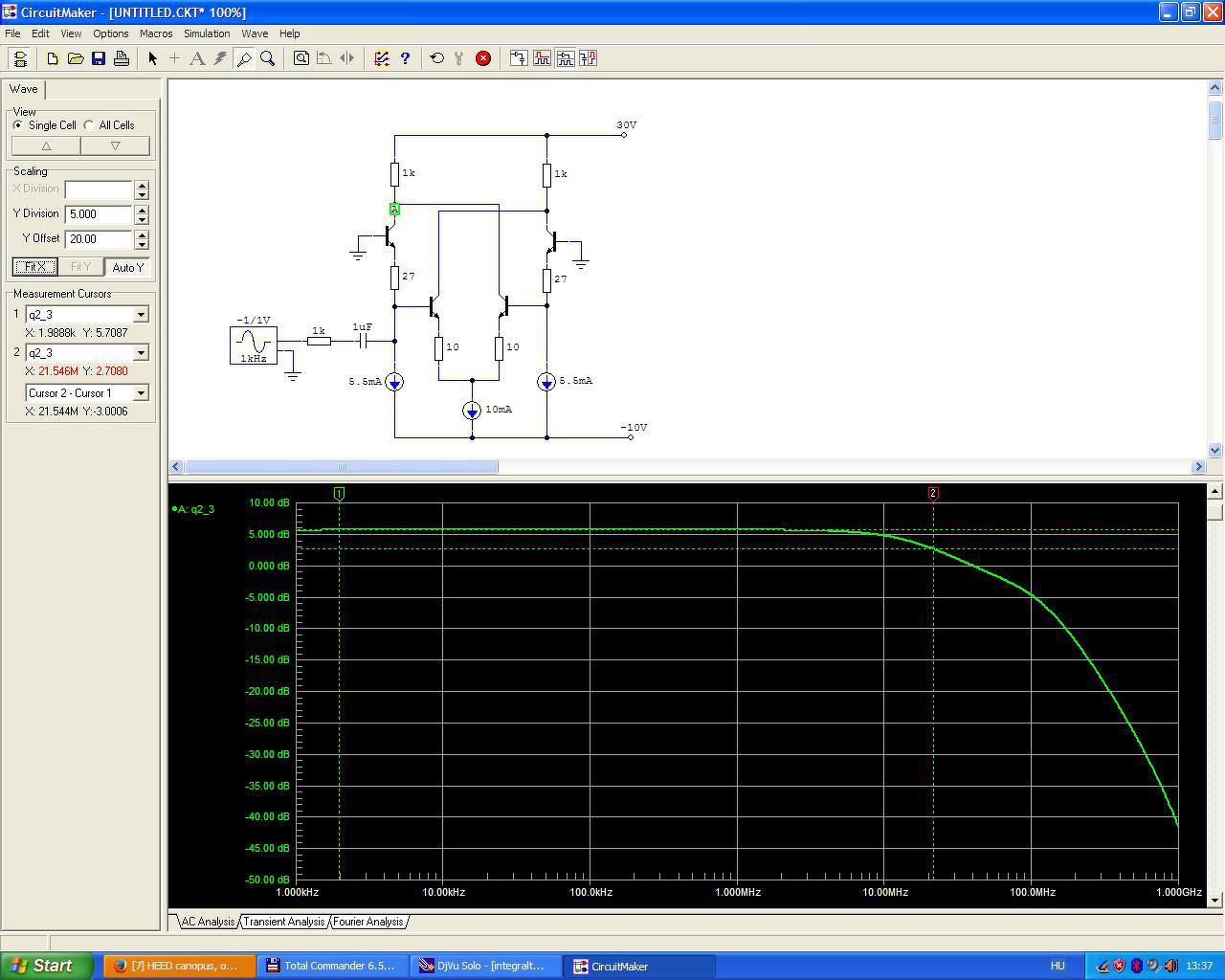Screen dimensions: 1225x980
Task: Click the print icon in toolbar
Action: click(x=122, y=58)
